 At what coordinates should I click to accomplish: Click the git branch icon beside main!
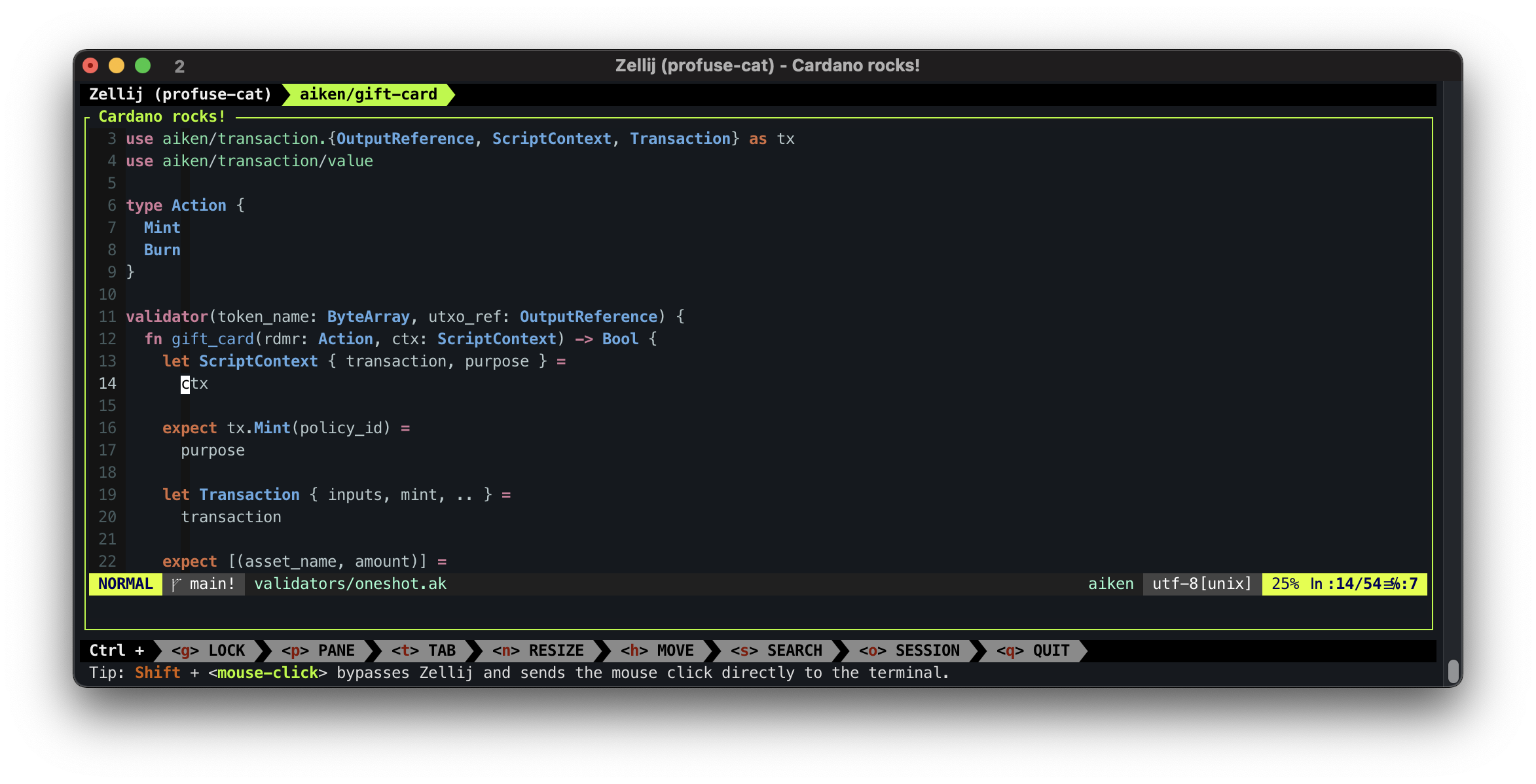tap(176, 584)
